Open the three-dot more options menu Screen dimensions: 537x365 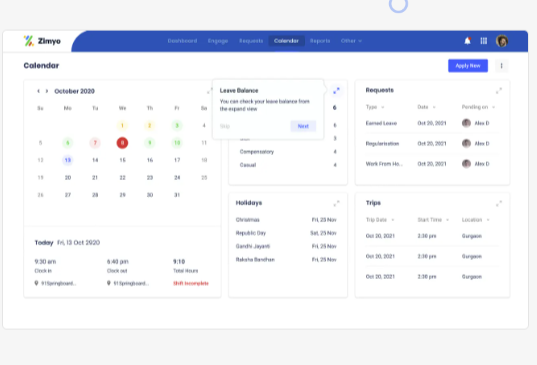click(502, 66)
